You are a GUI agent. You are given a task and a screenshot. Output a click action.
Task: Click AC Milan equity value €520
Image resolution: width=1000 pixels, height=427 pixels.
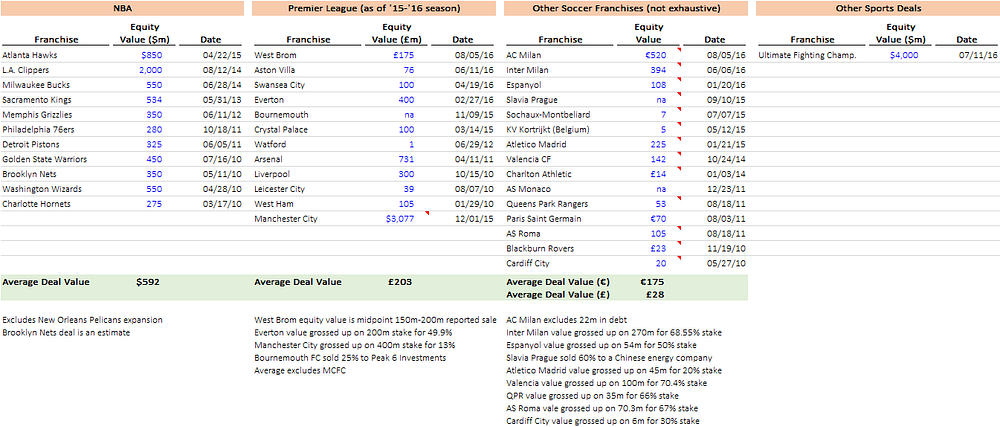tap(656, 55)
